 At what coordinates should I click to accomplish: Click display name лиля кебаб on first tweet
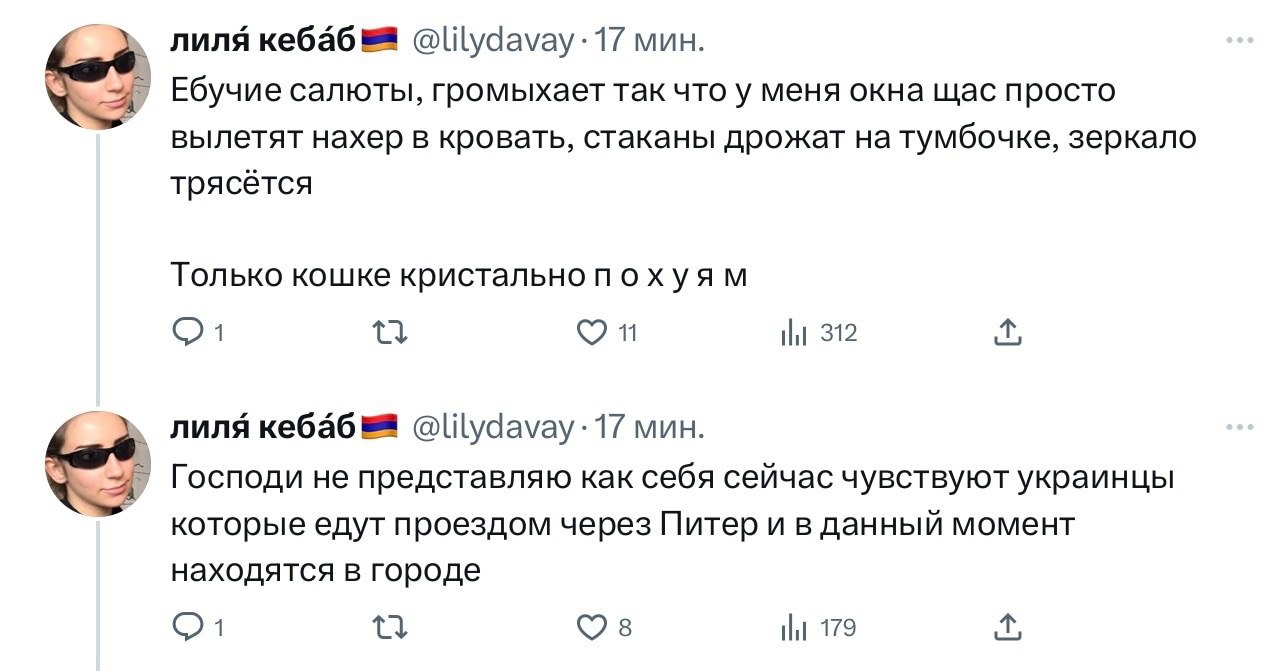264,40
